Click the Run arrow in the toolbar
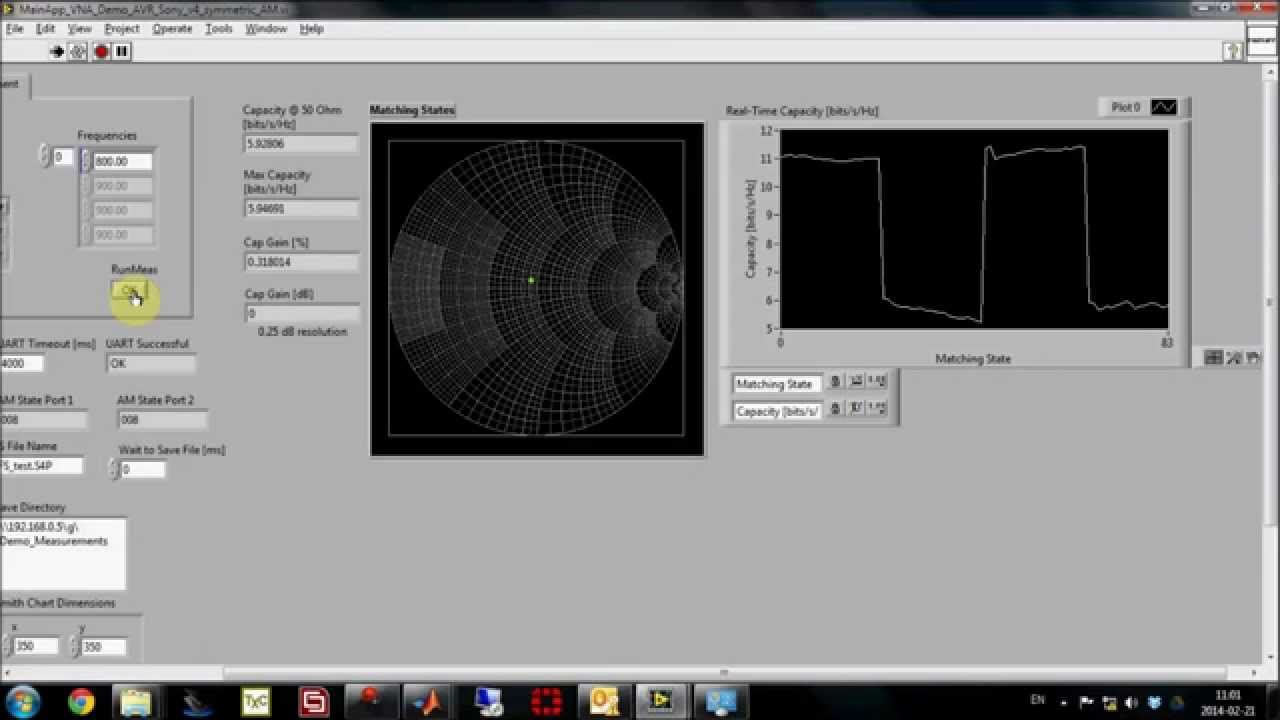This screenshot has width=1280, height=720. [x=57, y=51]
